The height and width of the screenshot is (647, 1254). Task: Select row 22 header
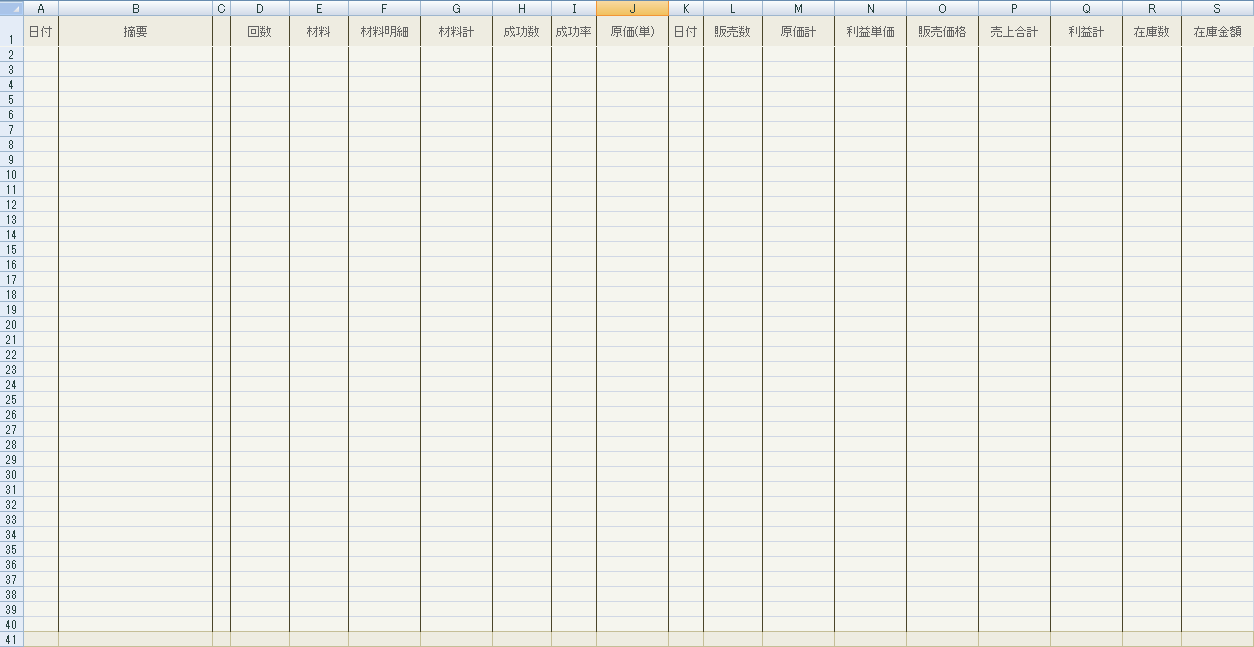11,354
